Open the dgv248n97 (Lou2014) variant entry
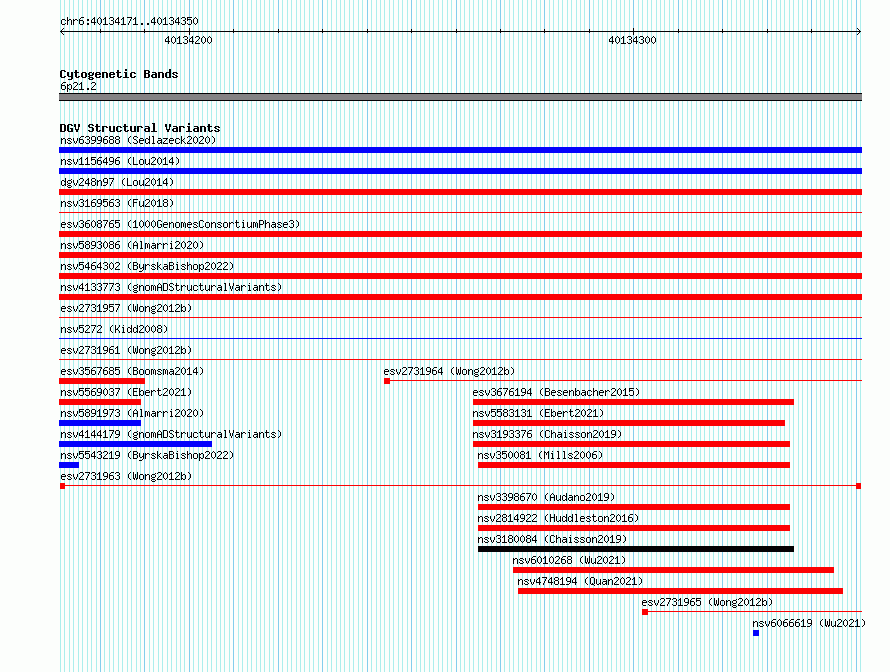Image resolution: width=890 pixels, height=672 pixels. click(x=117, y=182)
